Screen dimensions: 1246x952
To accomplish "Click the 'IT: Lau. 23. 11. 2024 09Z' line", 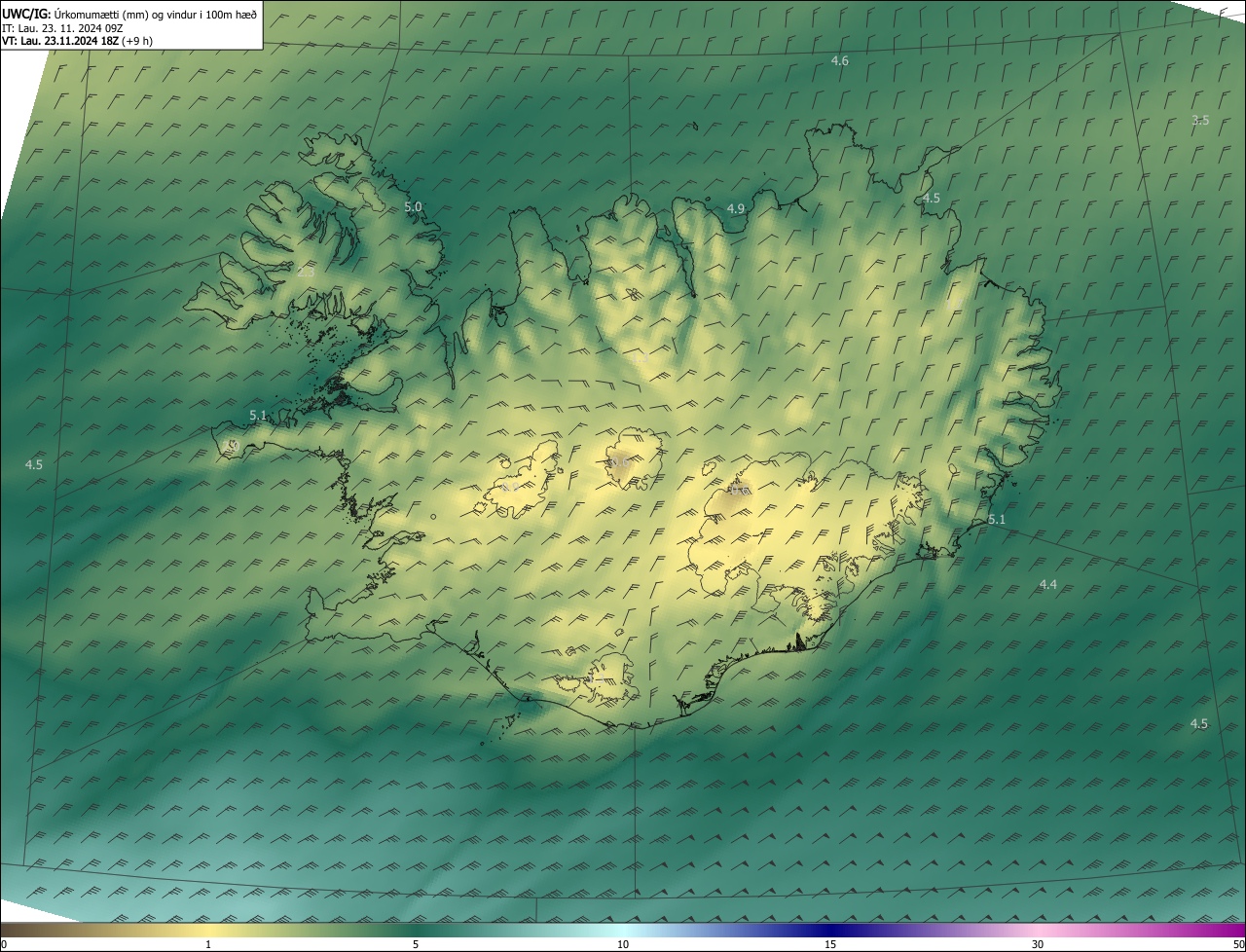I will coord(61,28).
